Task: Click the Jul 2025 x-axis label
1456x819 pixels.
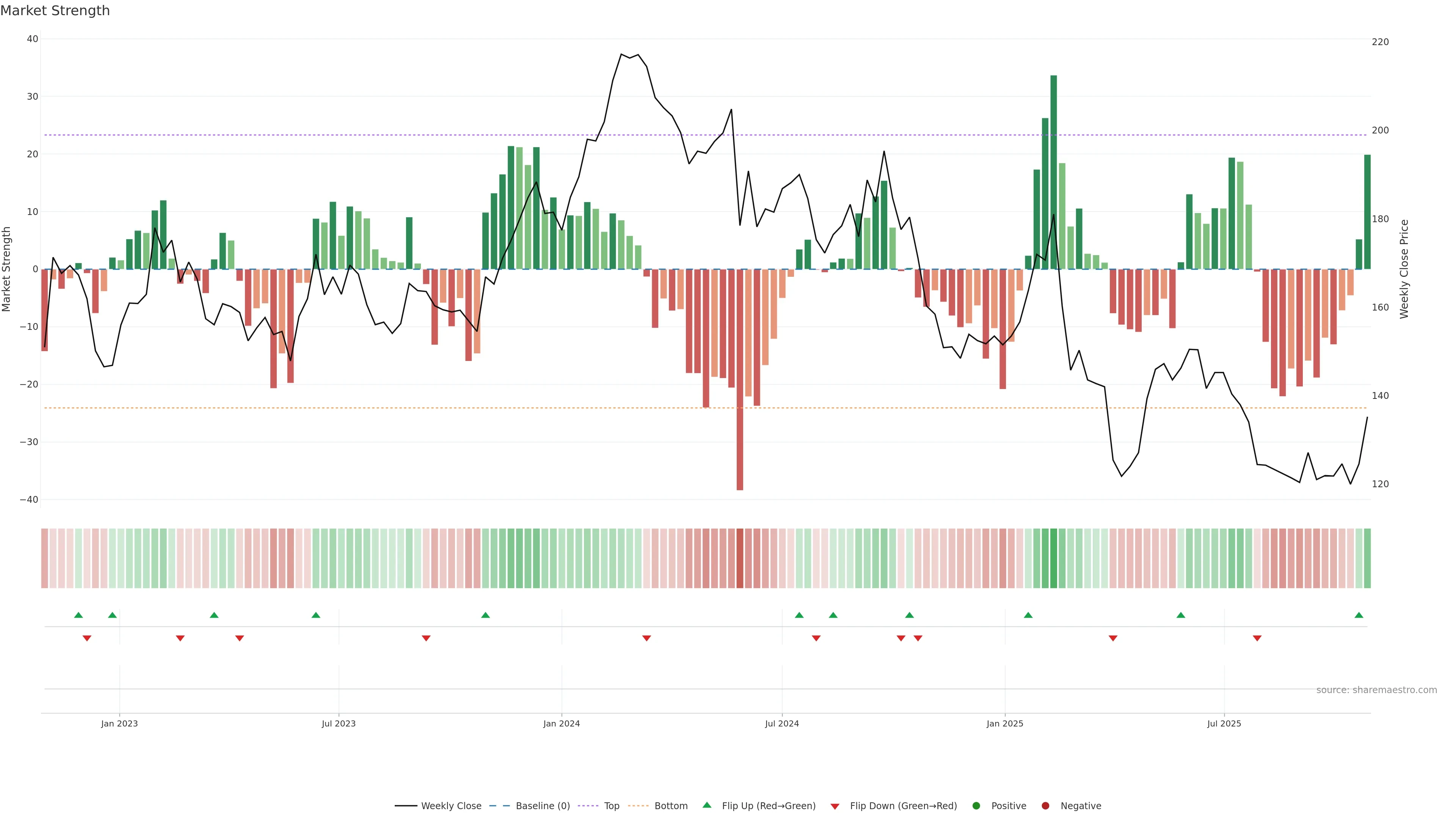Action: (x=1224, y=723)
